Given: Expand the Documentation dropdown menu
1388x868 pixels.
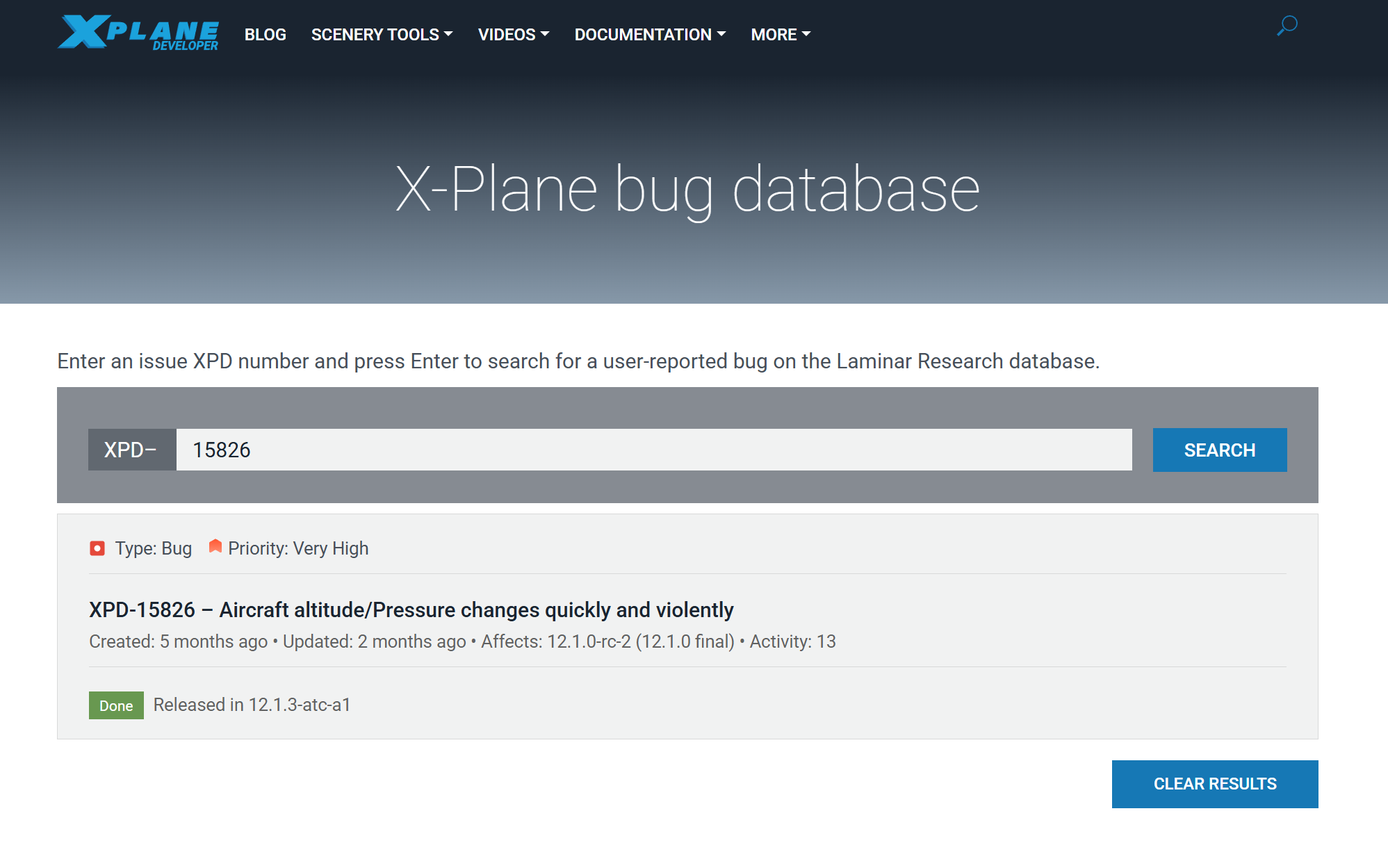Looking at the screenshot, I should click(650, 35).
